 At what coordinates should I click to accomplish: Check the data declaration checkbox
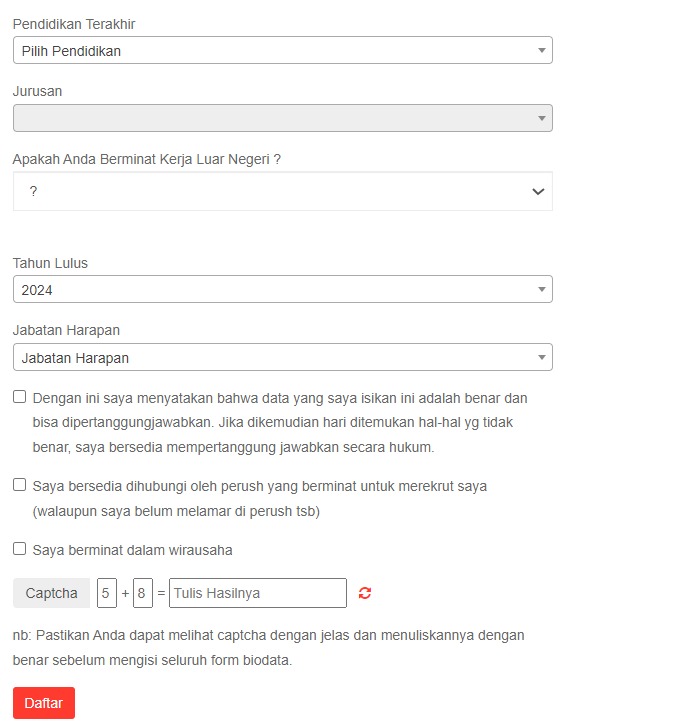(19, 396)
